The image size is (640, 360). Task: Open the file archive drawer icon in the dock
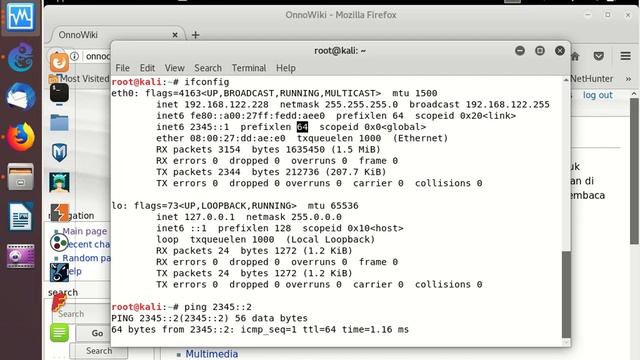click(20, 177)
